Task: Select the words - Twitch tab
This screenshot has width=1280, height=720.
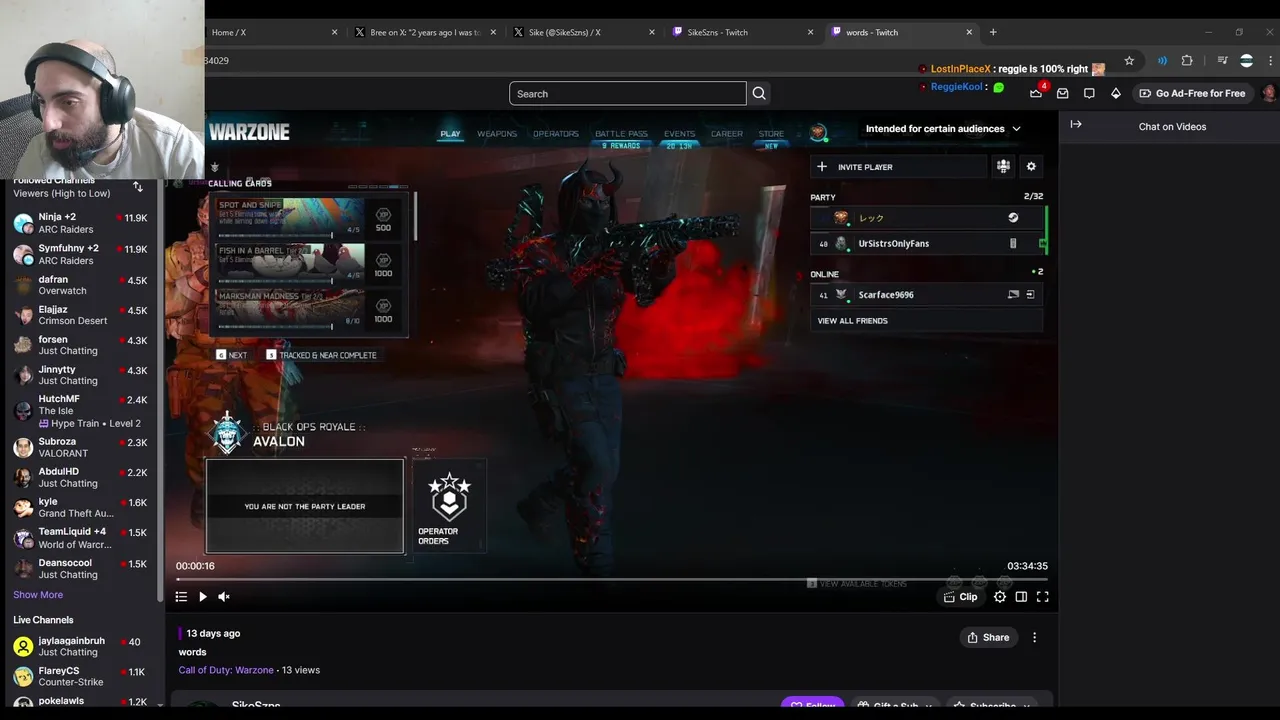Action: (x=902, y=32)
